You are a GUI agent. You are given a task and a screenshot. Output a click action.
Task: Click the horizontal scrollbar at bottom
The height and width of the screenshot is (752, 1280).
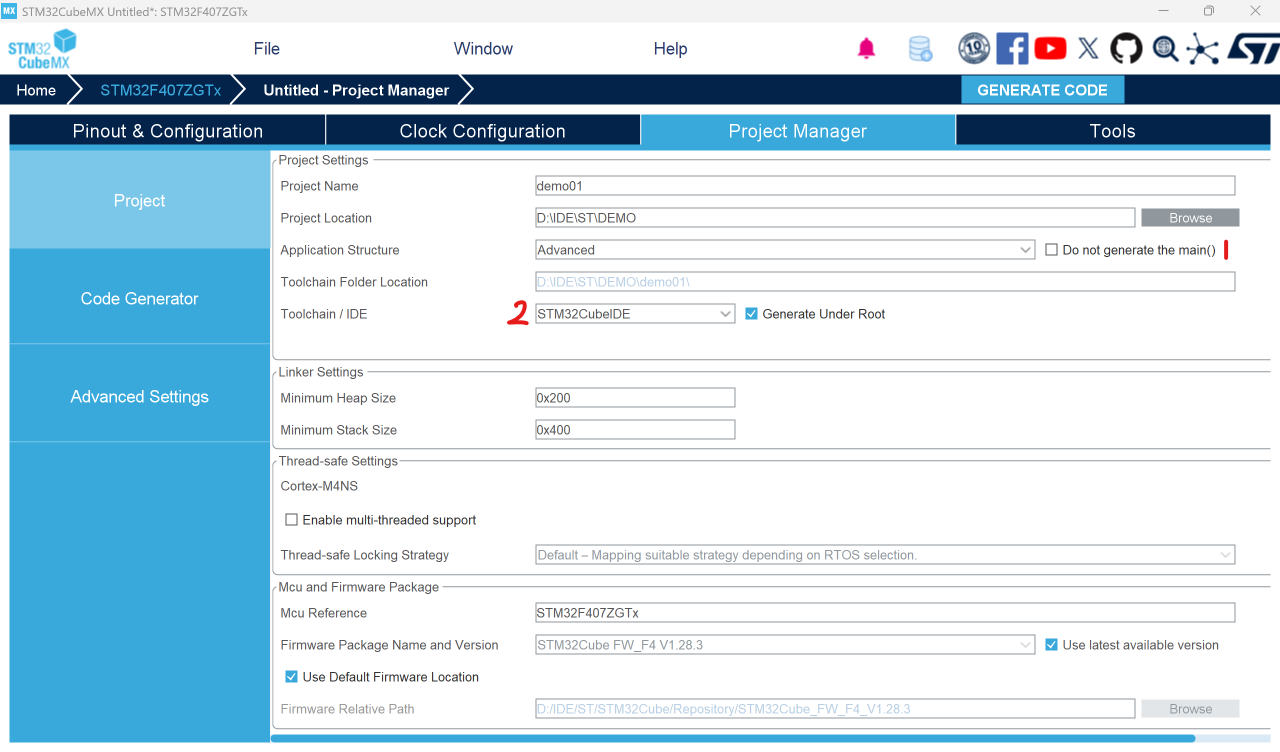[x=732, y=739]
